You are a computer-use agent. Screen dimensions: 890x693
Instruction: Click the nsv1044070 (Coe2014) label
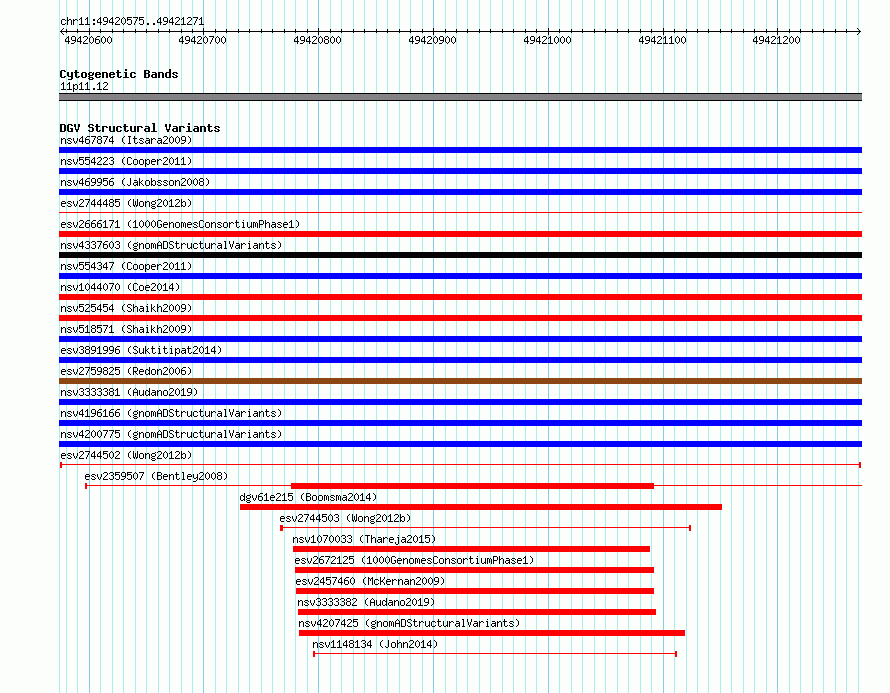(120, 287)
